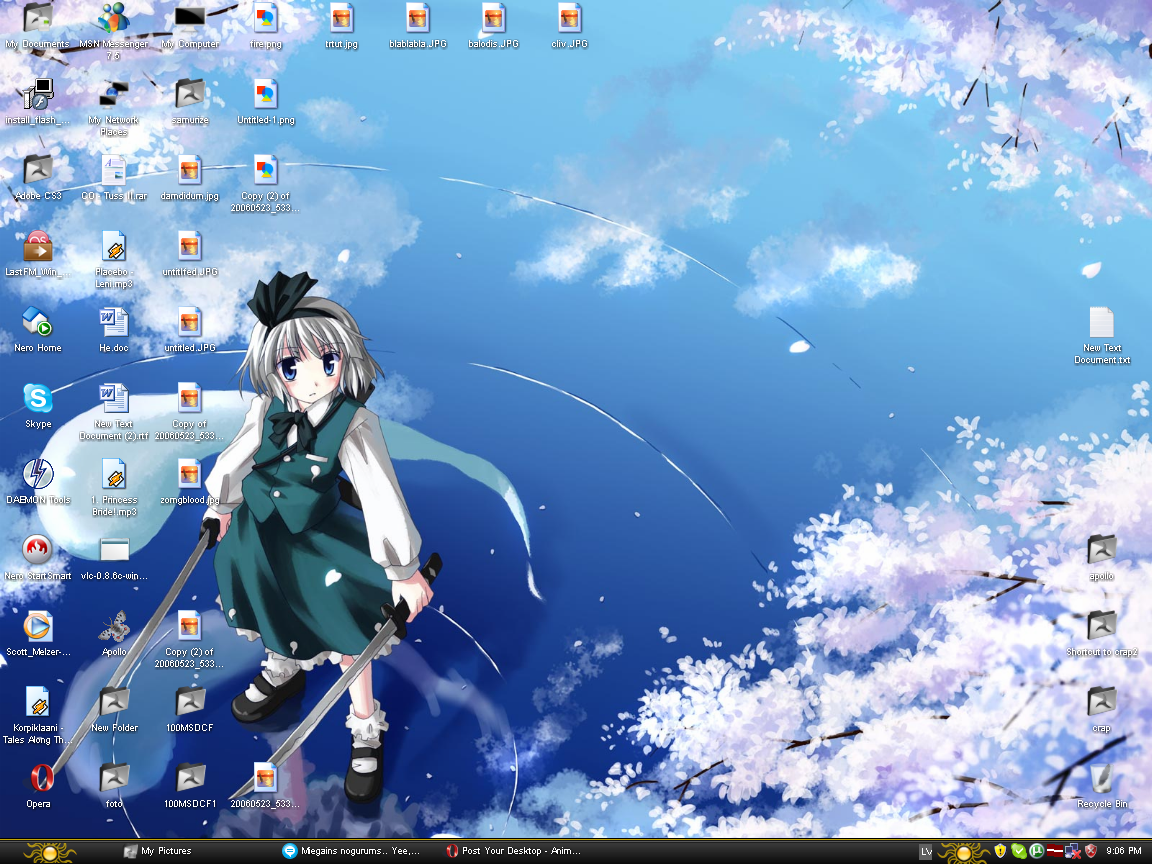Select the CO_Tuss_II.rar archive
The height and width of the screenshot is (864, 1152).
pyautogui.click(x=114, y=178)
